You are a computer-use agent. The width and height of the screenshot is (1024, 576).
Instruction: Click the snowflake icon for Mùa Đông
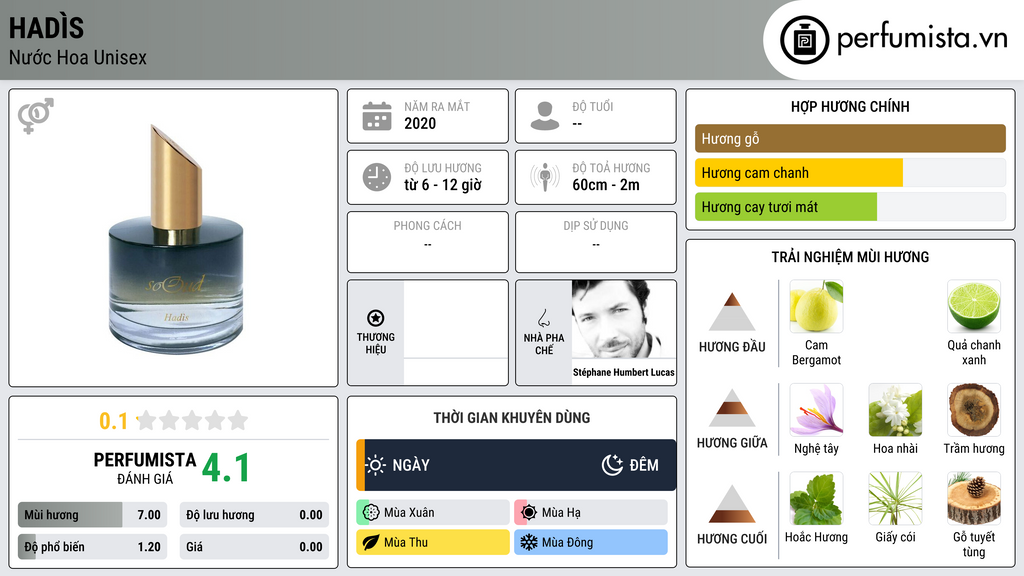coord(528,542)
